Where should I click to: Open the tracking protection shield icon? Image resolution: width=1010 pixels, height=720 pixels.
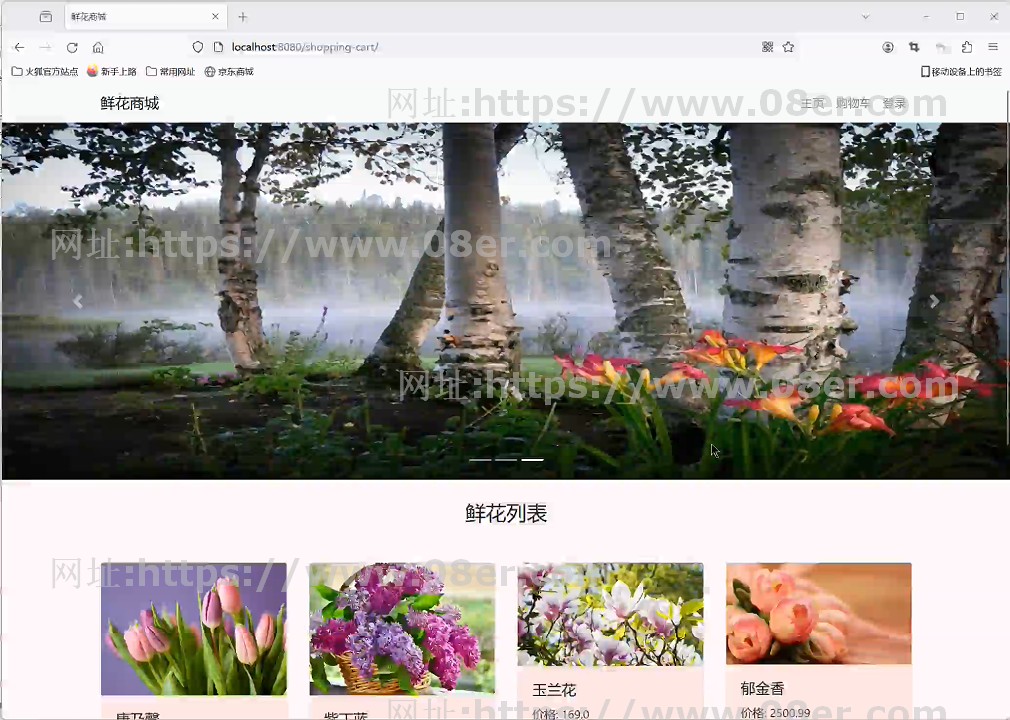(198, 47)
